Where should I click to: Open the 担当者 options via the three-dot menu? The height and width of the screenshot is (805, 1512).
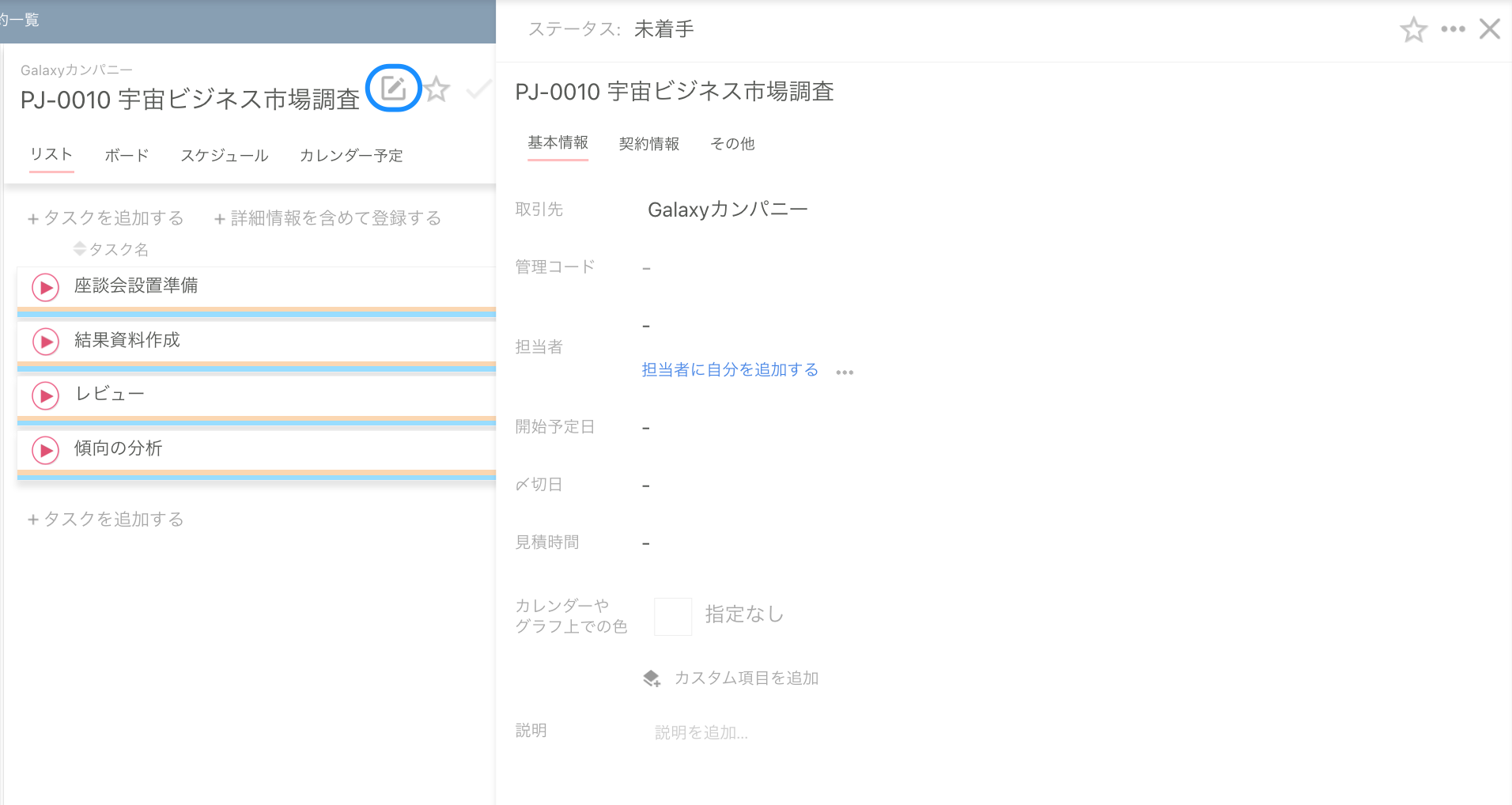[x=845, y=371]
